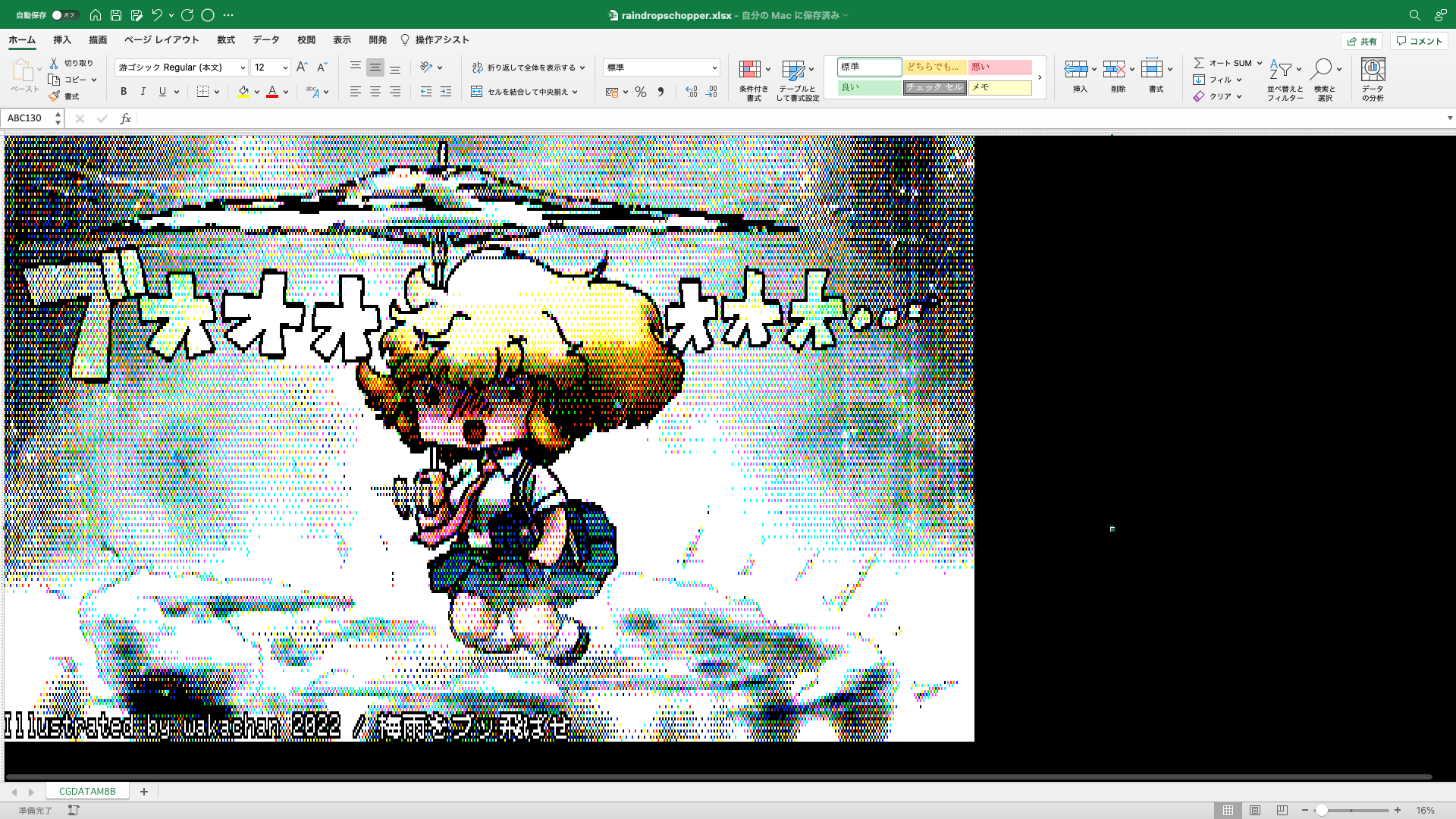Screen dimensions: 1456x819
Task: Click the 共有 share button
Action: (x=1362, y=41)
